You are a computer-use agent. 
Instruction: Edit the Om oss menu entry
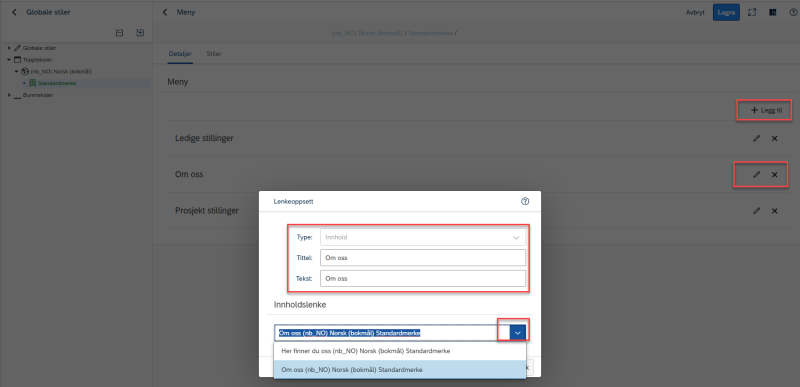[x=757, y=175]
